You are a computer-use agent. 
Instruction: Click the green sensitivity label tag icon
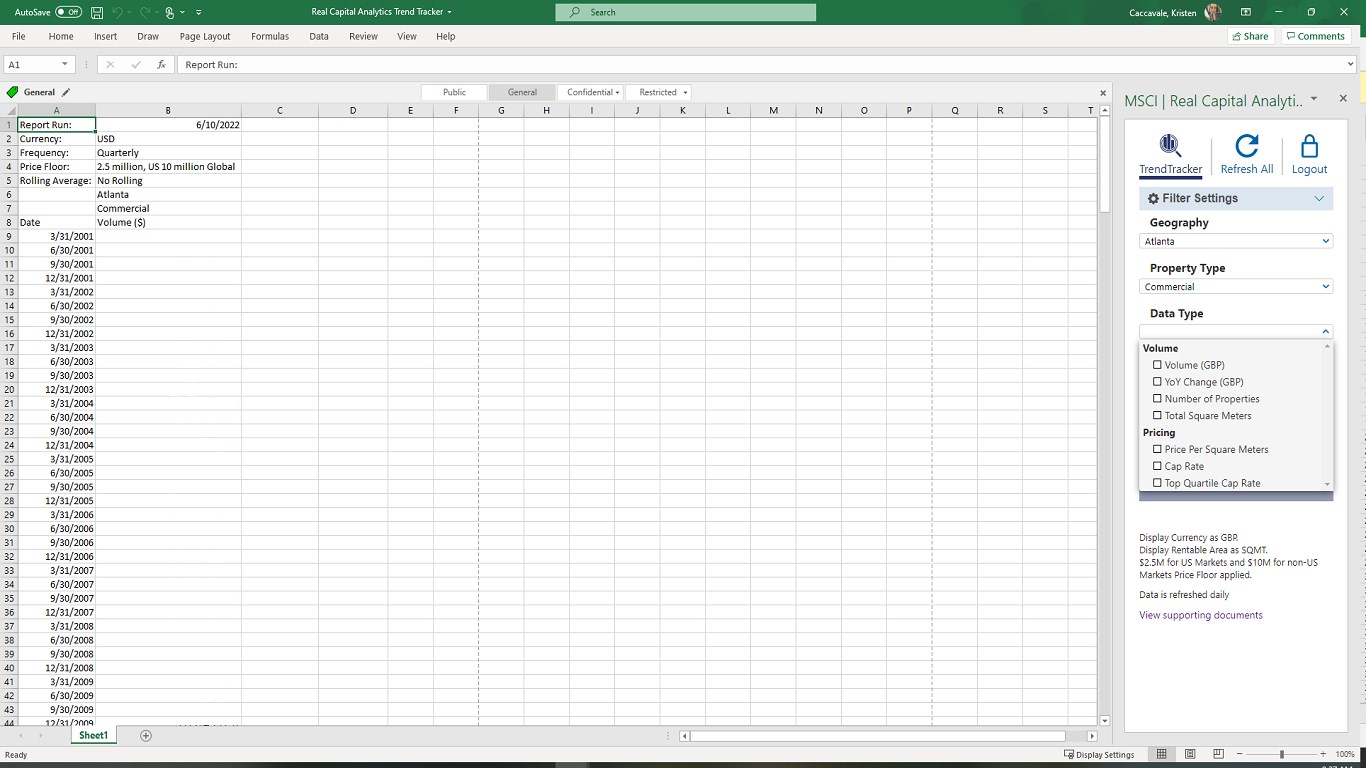(x=12, y=92)
